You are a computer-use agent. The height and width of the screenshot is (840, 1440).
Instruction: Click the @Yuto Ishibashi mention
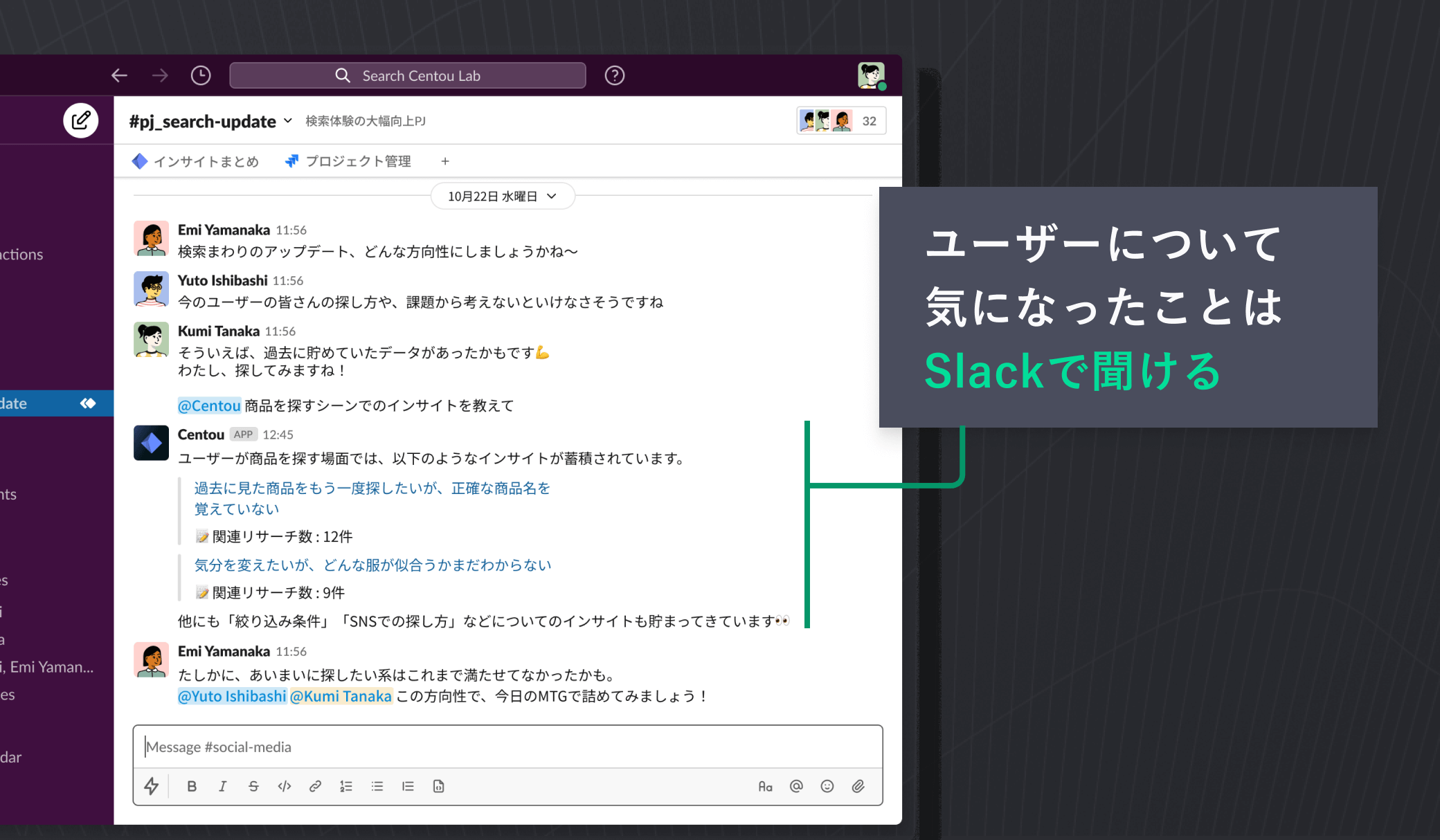(232, 696)
